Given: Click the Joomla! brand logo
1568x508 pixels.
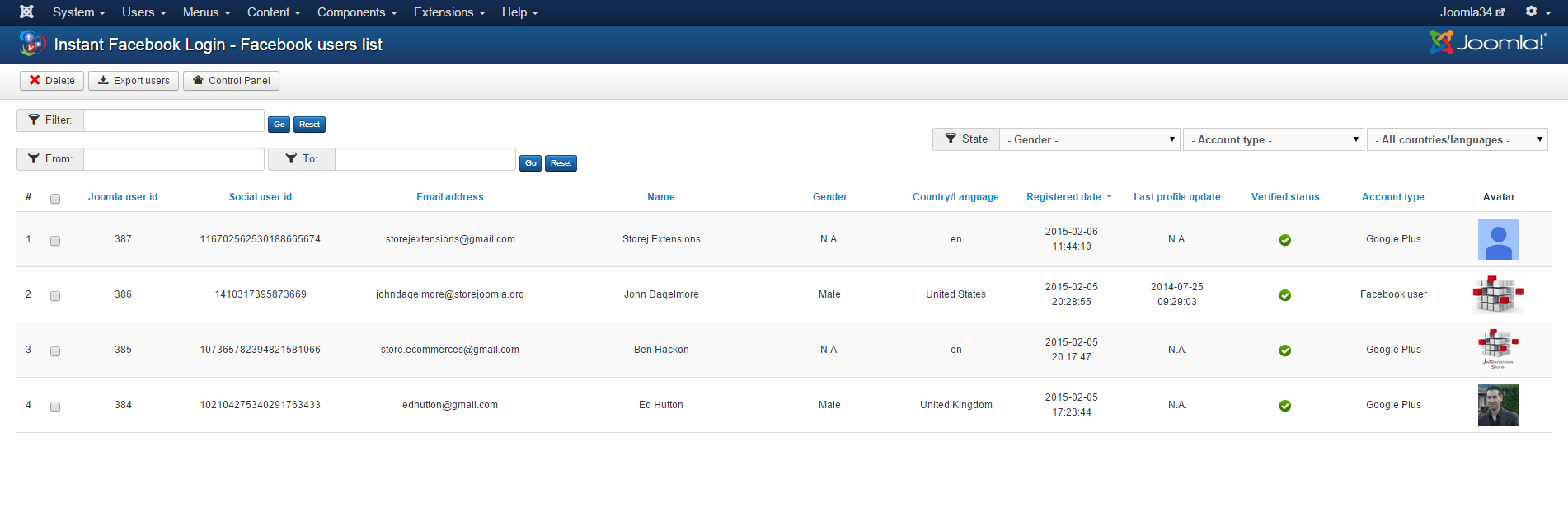Looking at the screenshot, I should click(x=1488, y=42).
